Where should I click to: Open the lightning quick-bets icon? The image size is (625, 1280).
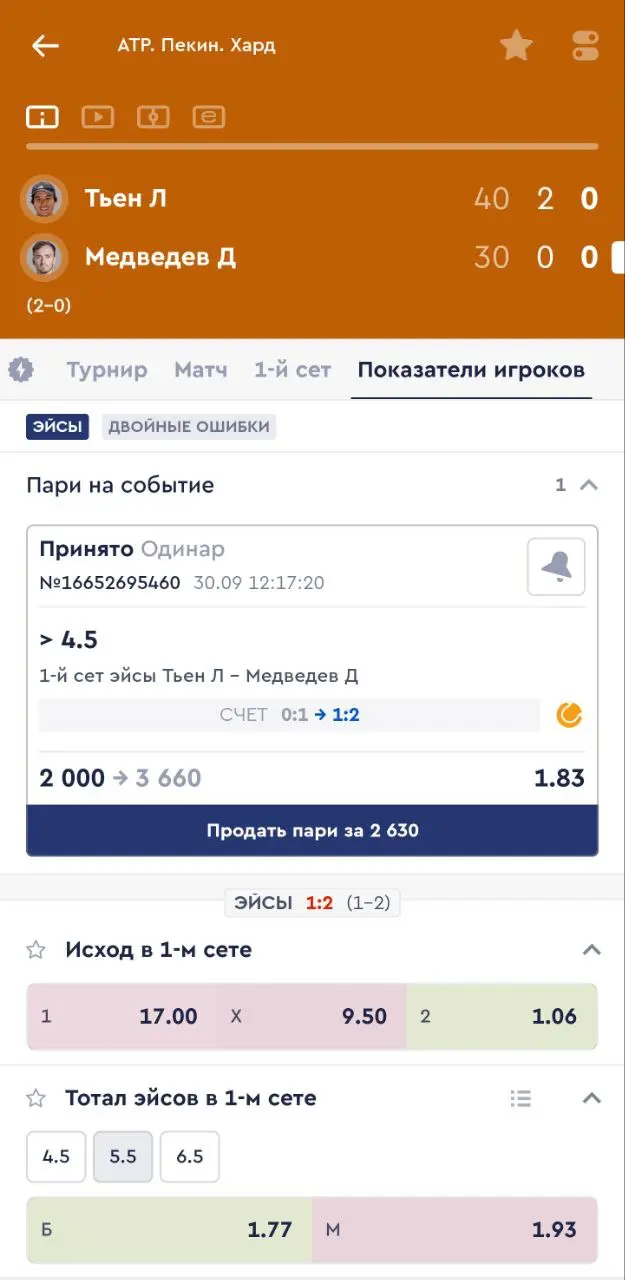tap(21, 370)
